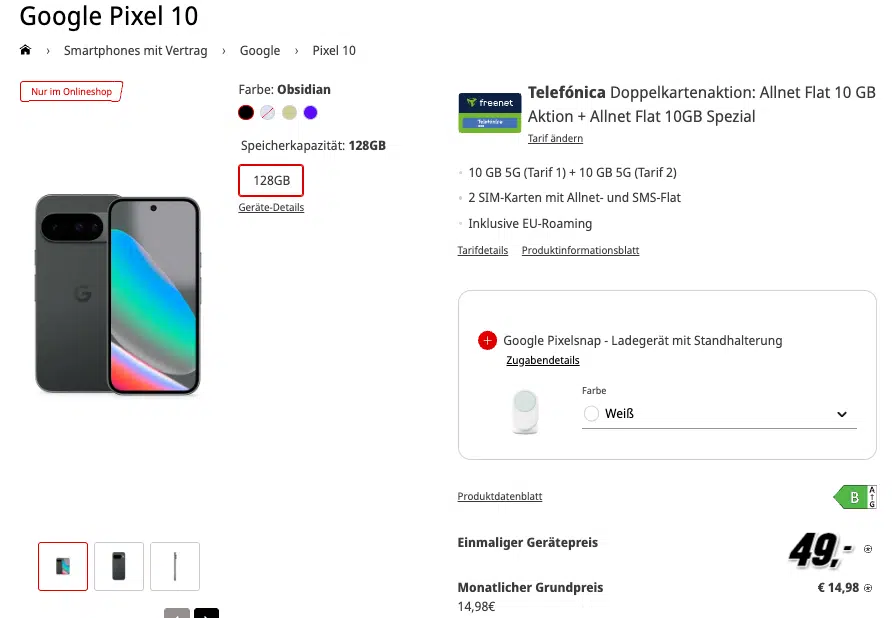Click the info icon beside the 49,- price
The height and width of the screenshot is (618, 892).
(867, 549)
